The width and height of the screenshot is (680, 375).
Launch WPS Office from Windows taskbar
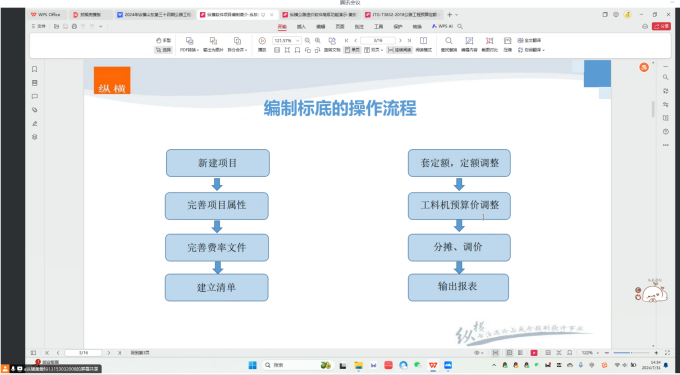(x=433, y=365)
